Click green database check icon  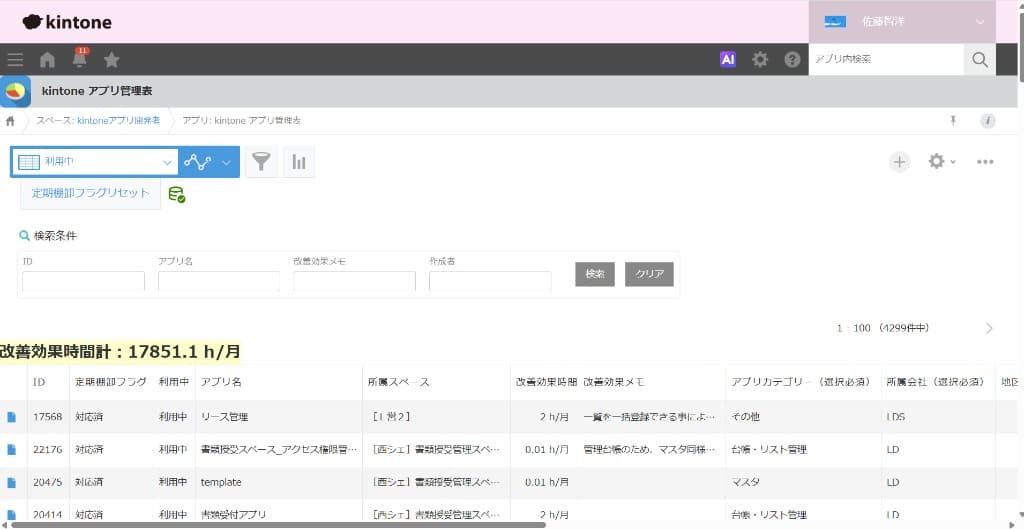(176, 195)
